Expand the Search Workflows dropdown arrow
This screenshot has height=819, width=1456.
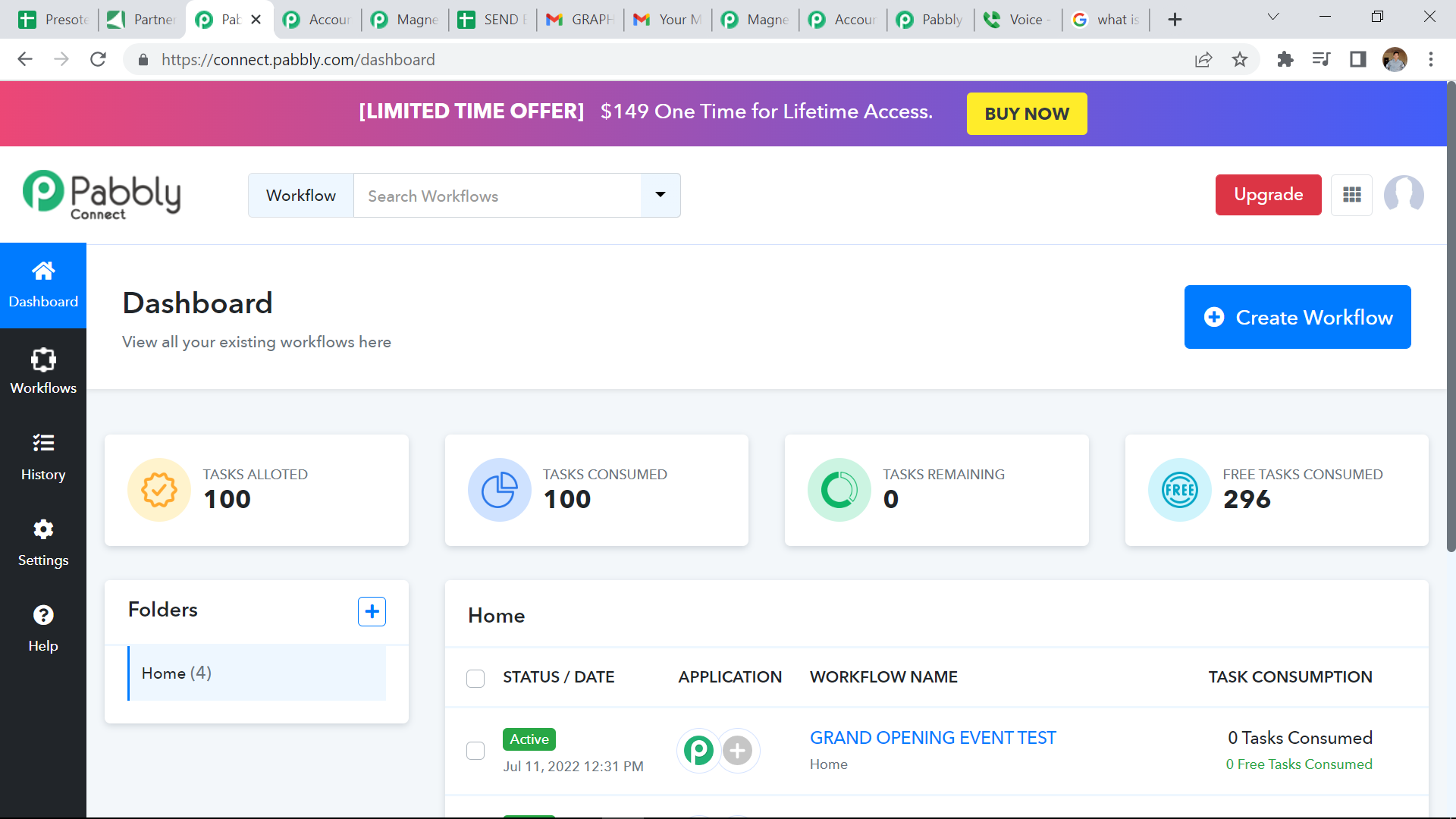point(661,195)
